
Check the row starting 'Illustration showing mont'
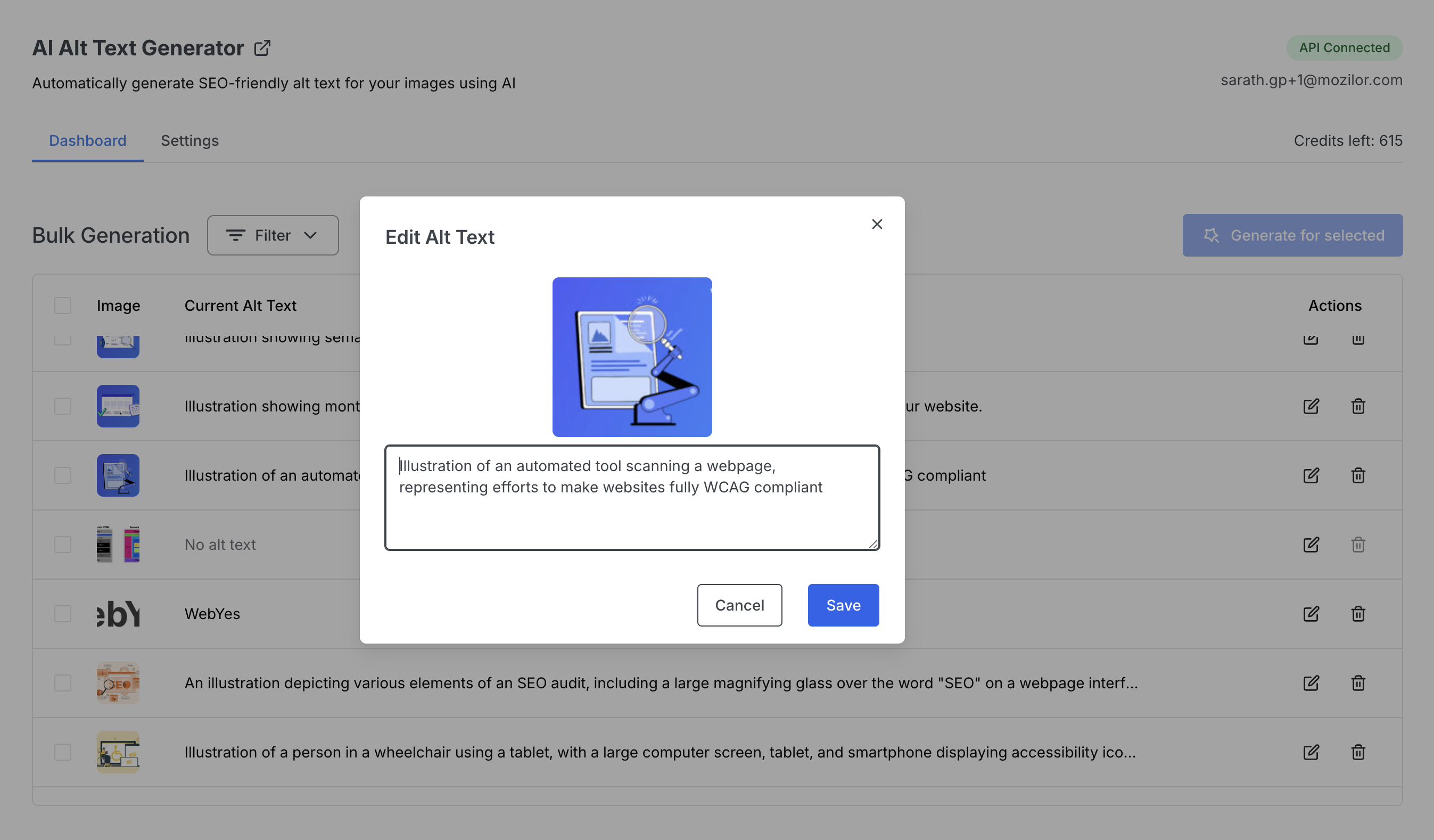click(x=63, y=406)
